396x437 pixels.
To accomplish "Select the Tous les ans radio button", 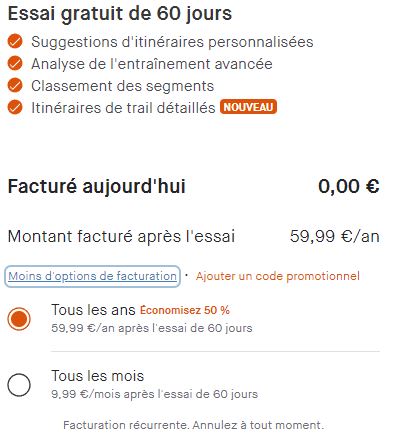I will click(19, 319).
